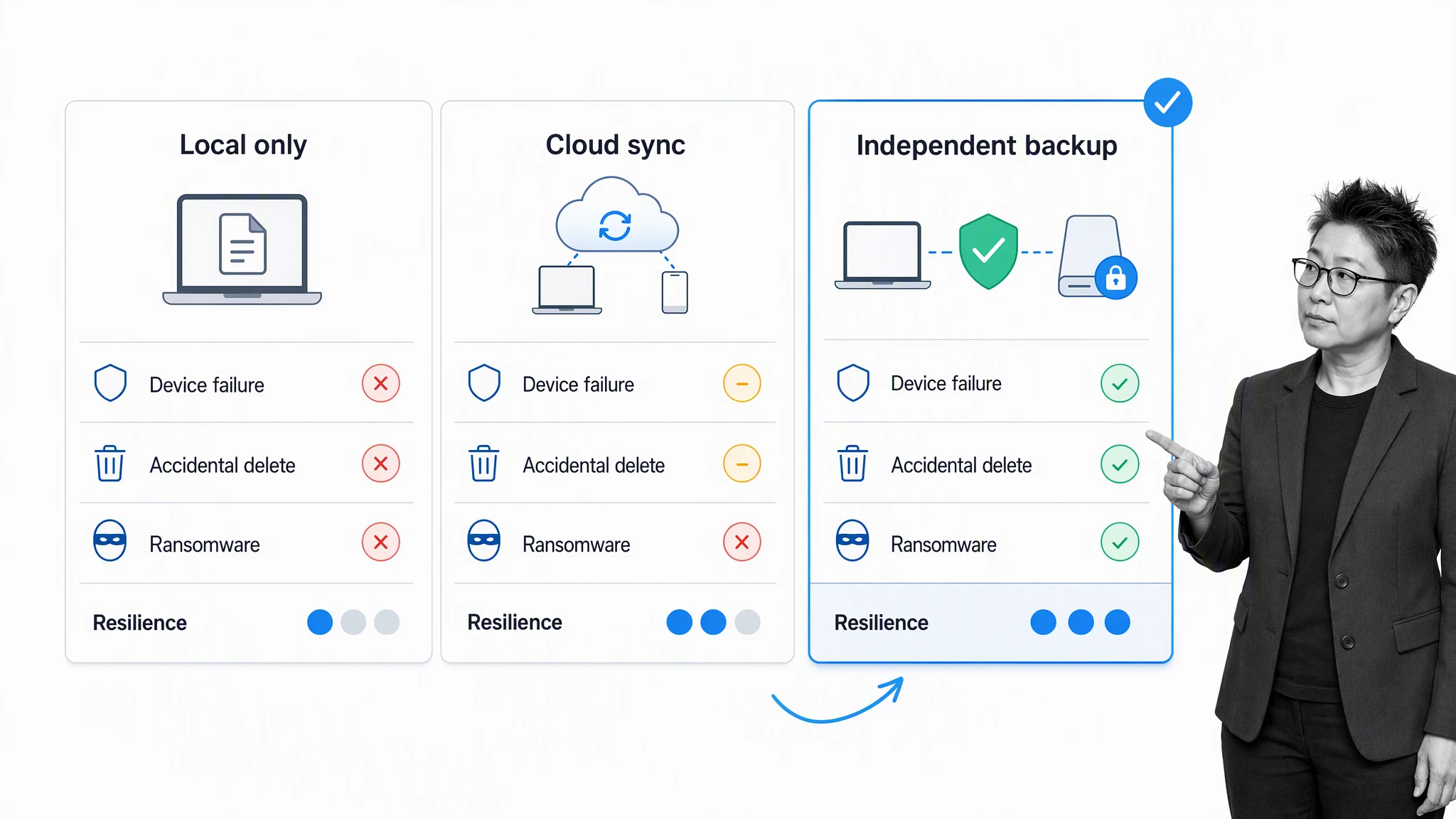Click the Independent backup card title
Screen dimensions: 1456x819
(987, 146)
